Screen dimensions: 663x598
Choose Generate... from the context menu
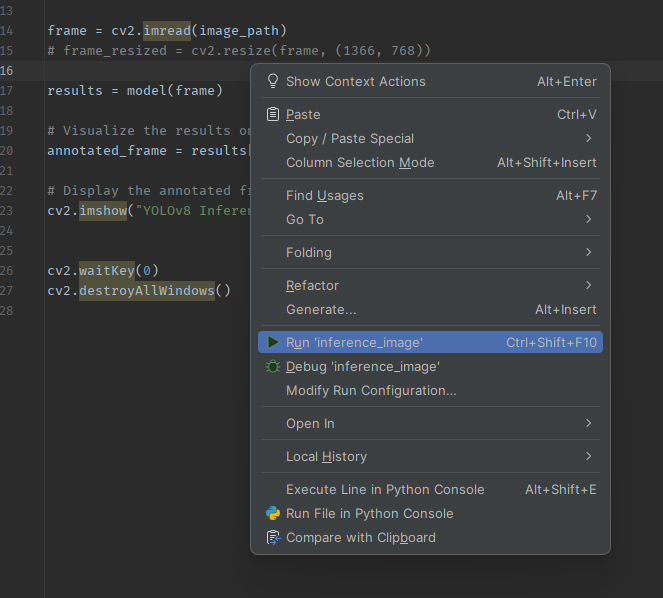click(x=430, y=309)
